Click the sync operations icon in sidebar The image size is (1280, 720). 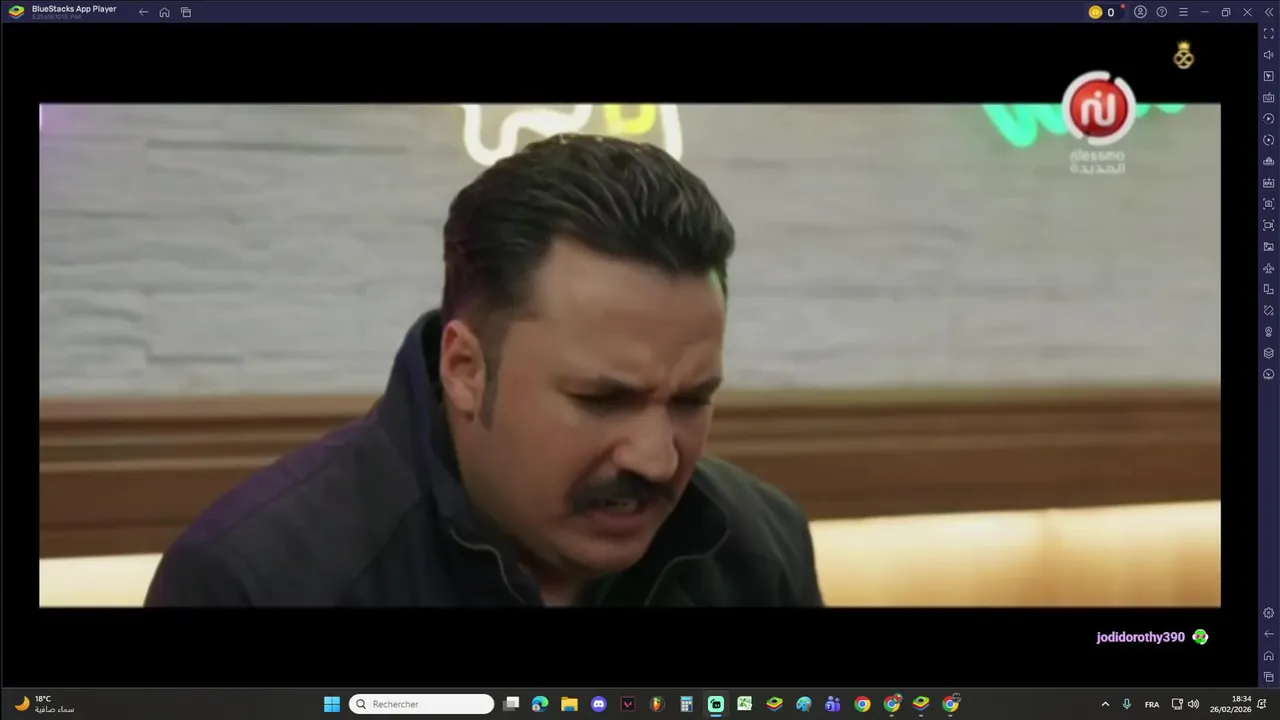coord(1268,140)
